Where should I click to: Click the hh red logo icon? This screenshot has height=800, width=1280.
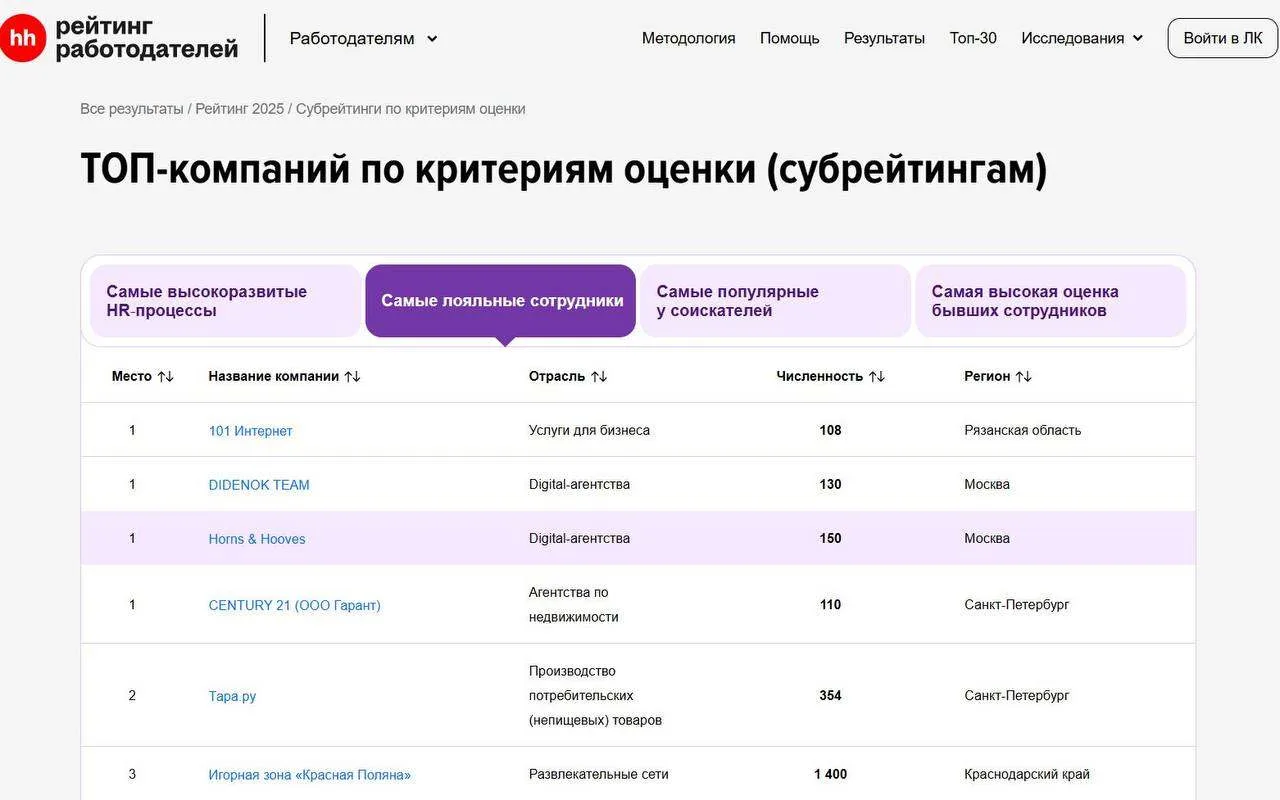coord(22,38)
